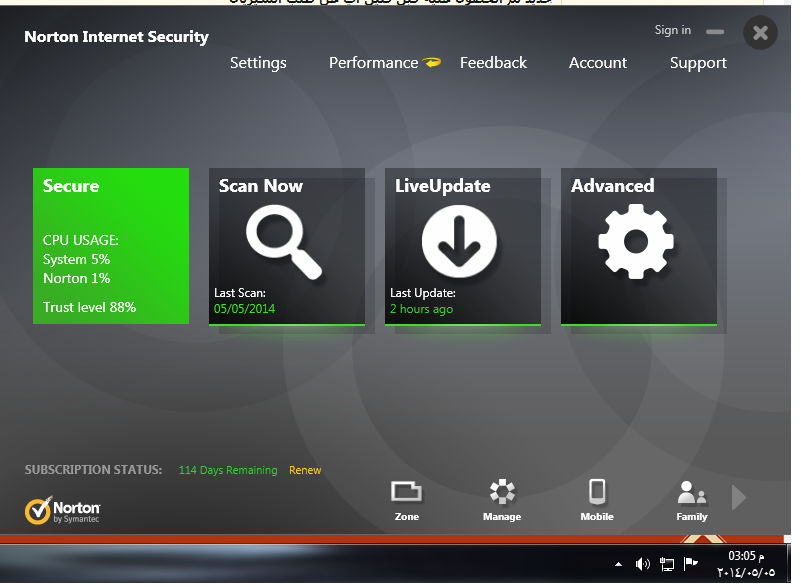This screenshot has height=587, width=801.
Task: Click the Norton by Symantec logo
Action: click(x=63, y=510)
